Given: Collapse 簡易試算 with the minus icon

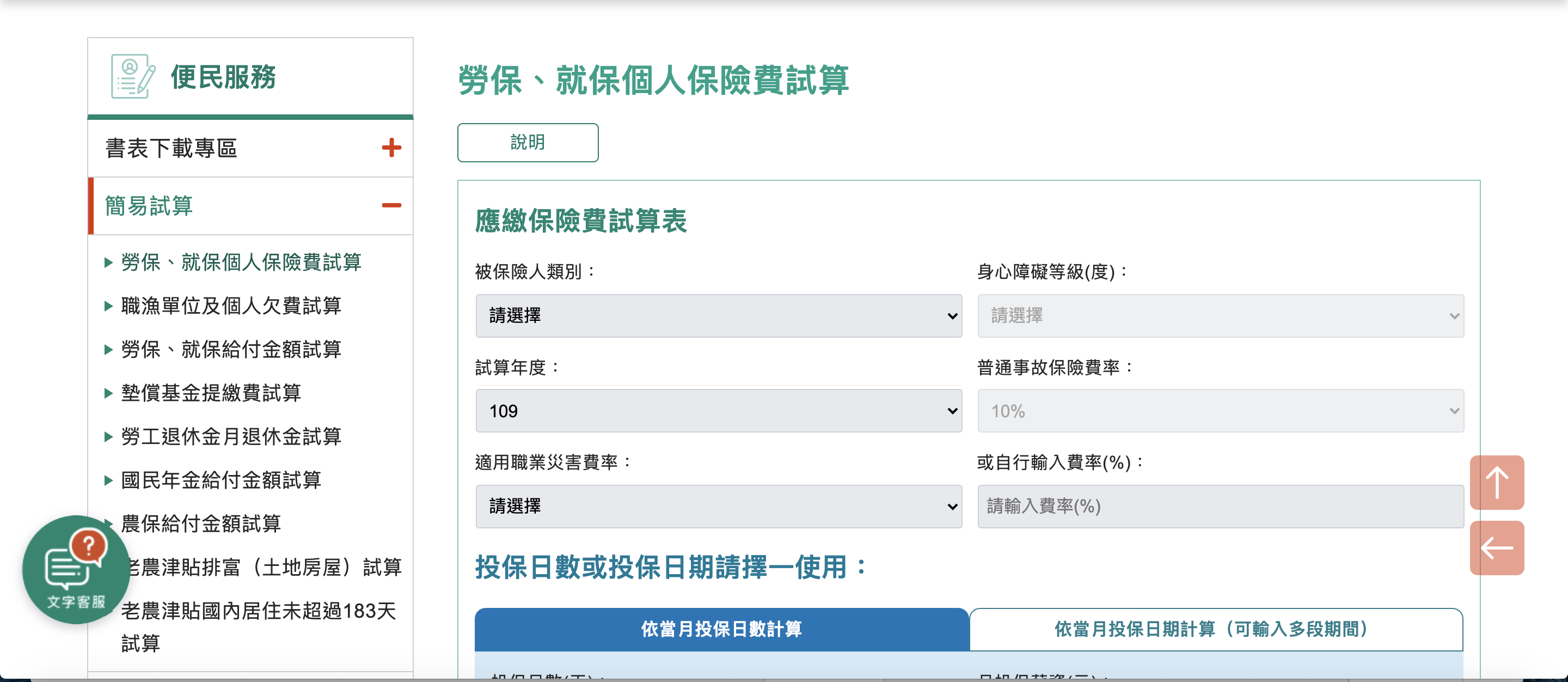Looking at the screenshot, I should click(391, 205).
